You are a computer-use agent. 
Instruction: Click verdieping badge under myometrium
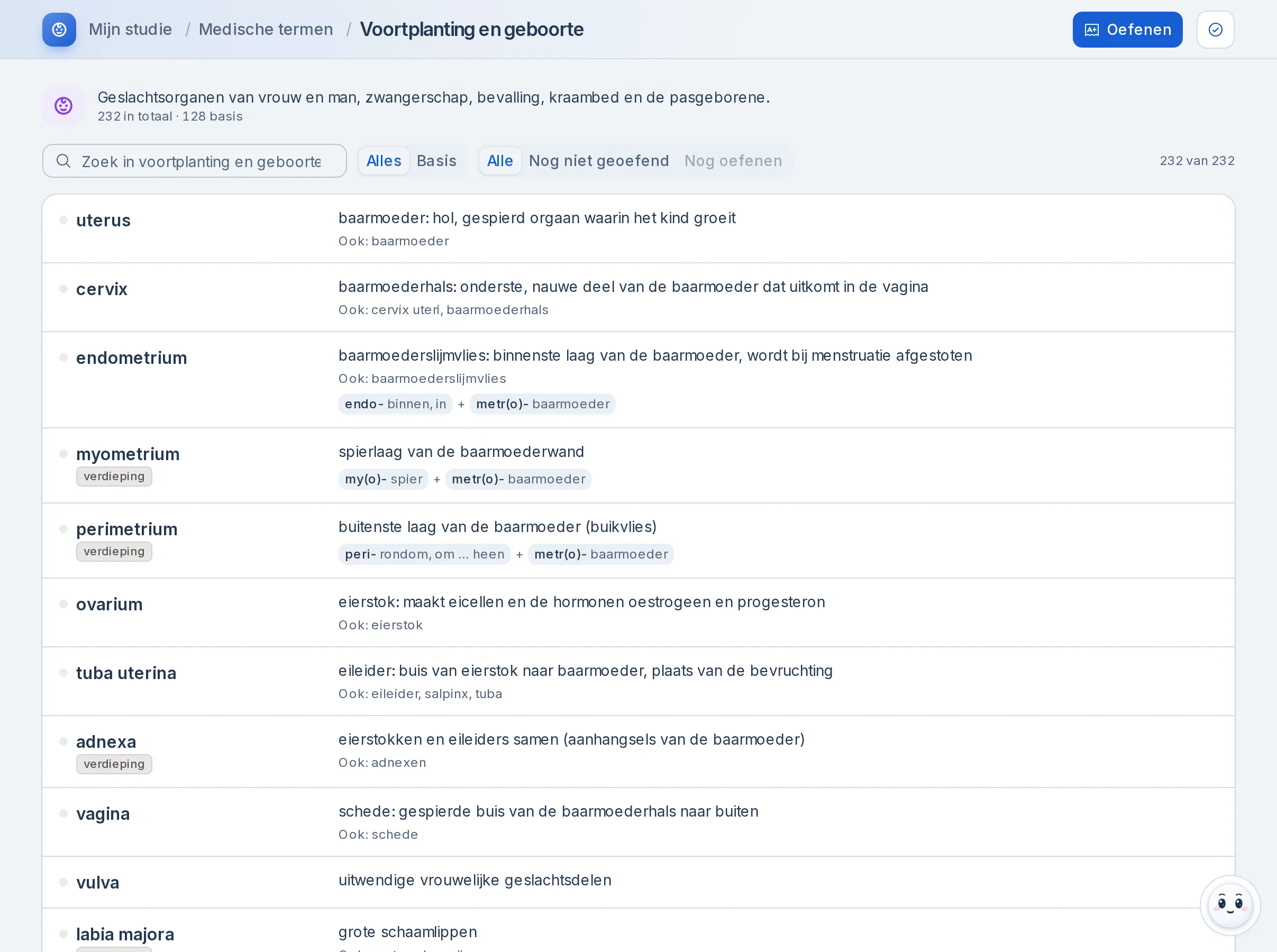coord(114,477)
